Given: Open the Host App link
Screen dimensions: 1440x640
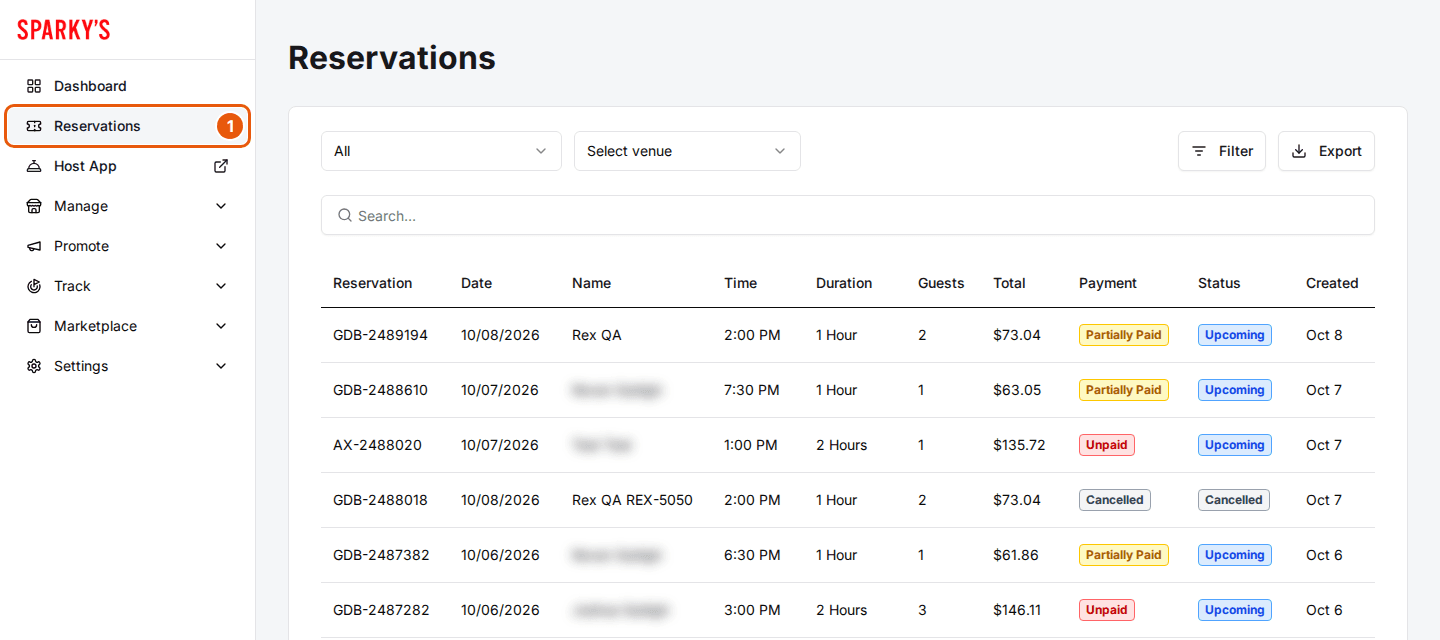Looking at the screenshot, I should (x=127, y=166).
